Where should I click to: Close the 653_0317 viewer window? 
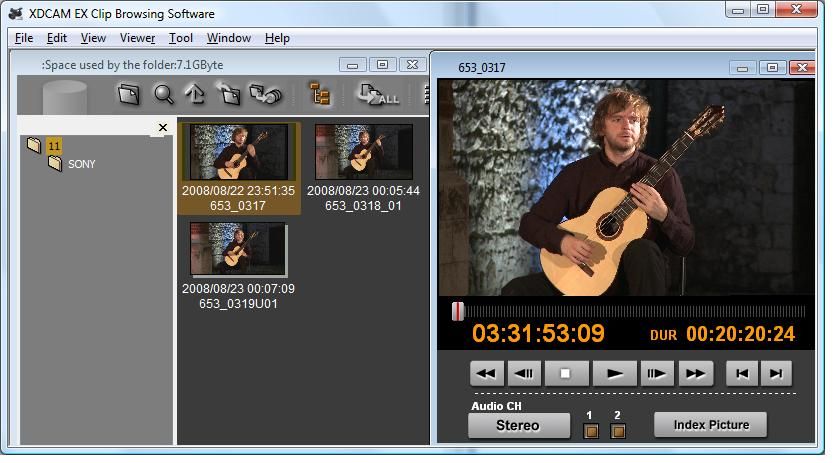point(802,68)
